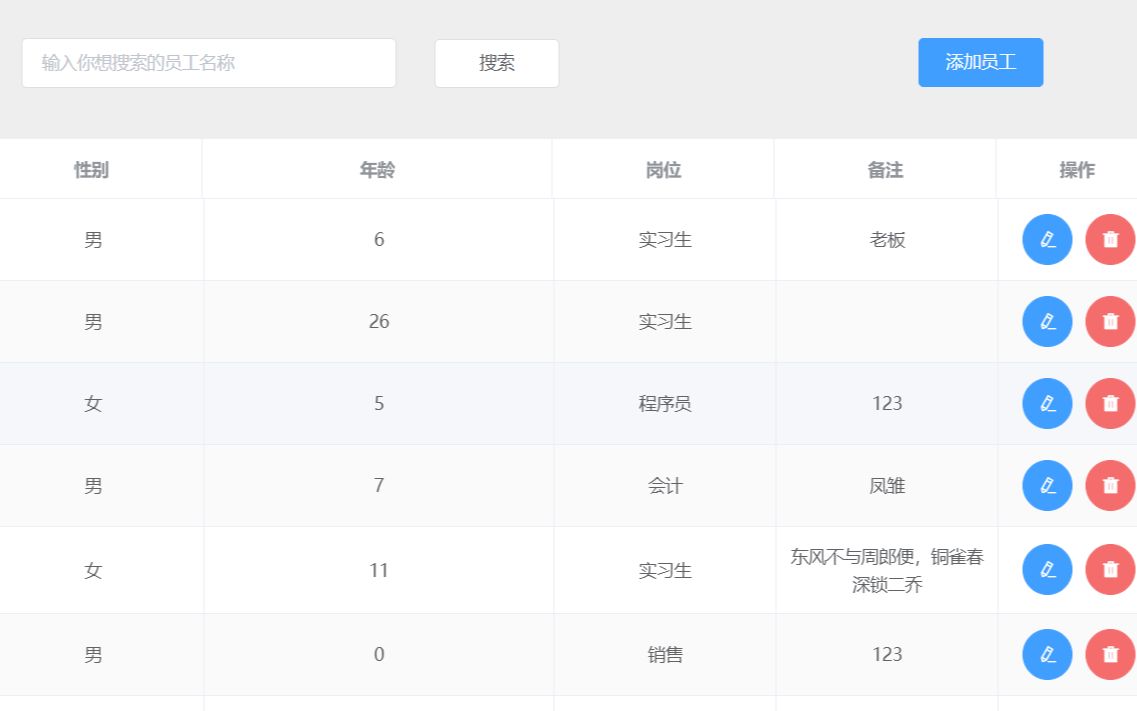
Task: Edit the 会计 employee aged 7
Action: point(1047,485)
